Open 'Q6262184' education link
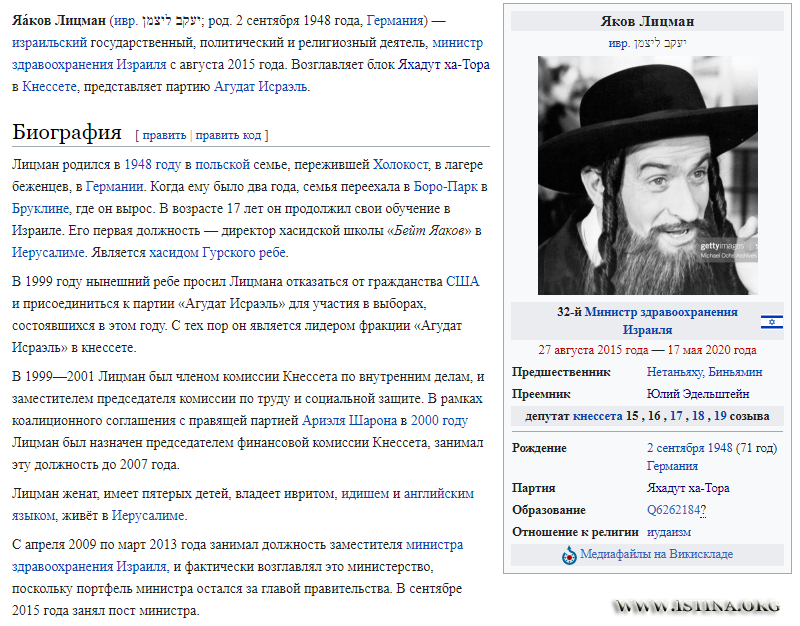The height and width of the screenshot is (626, 800). pos(673,510)
